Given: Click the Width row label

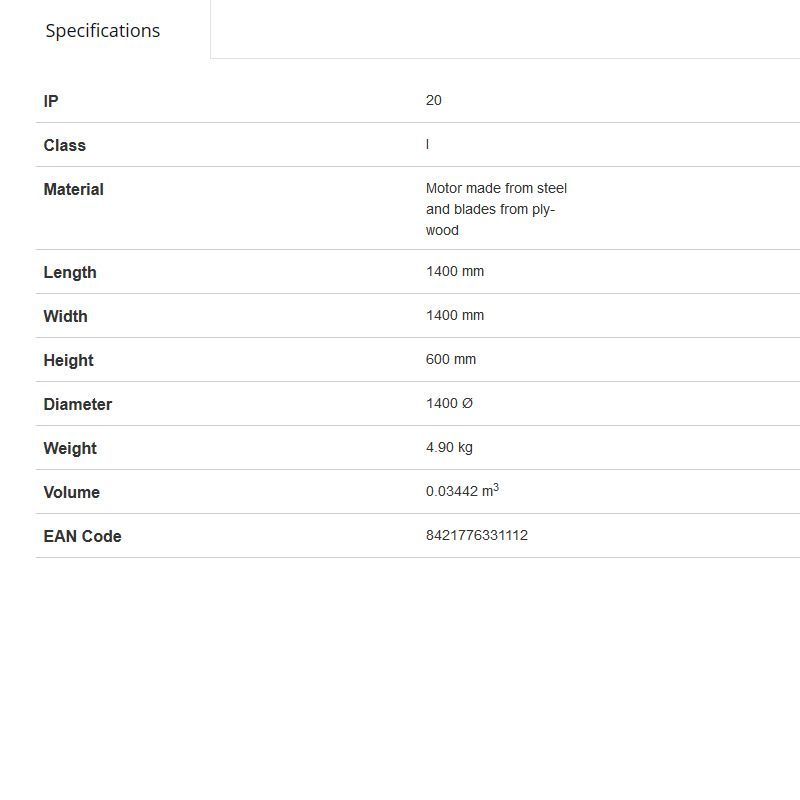Looking at the screenshot, I should coord(66,316).
